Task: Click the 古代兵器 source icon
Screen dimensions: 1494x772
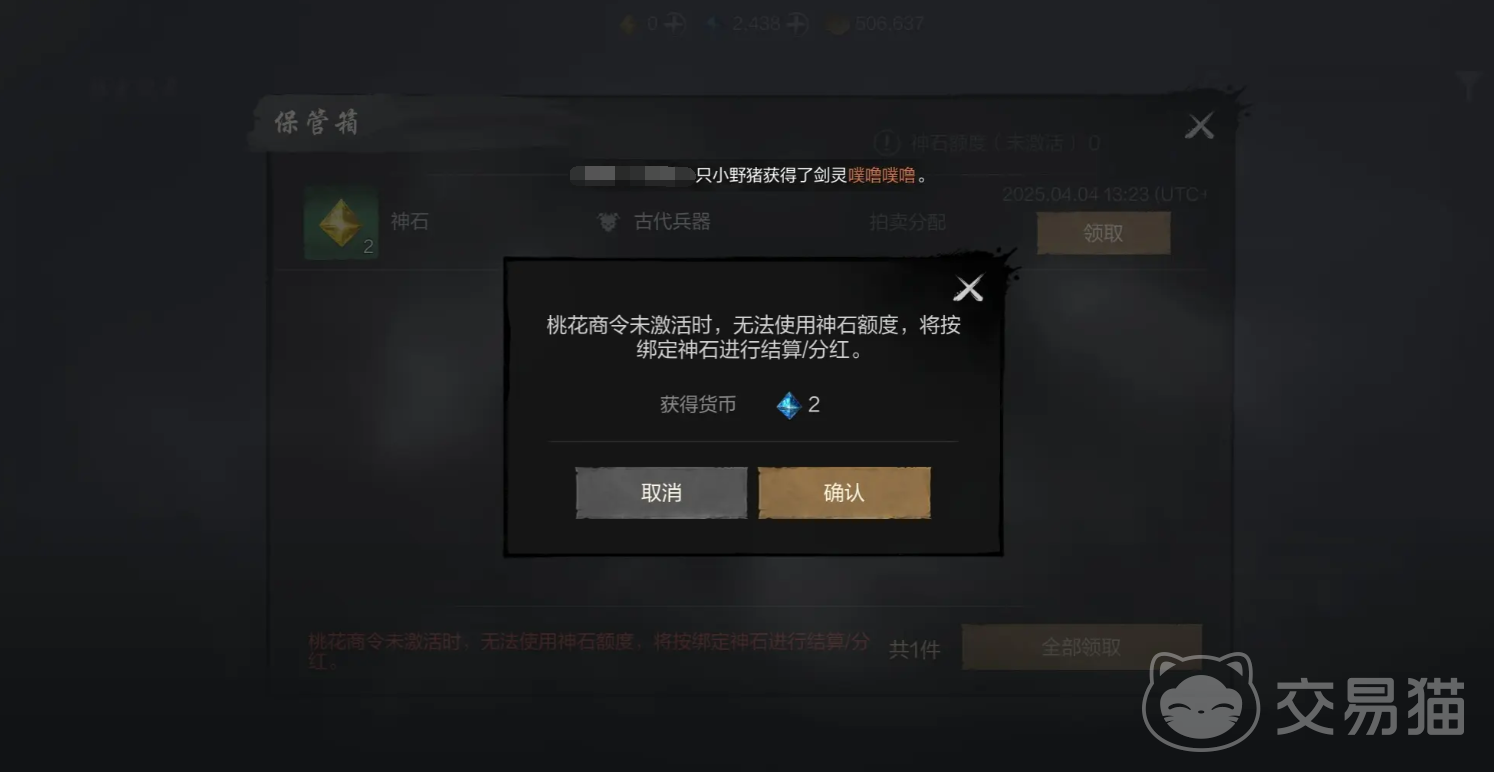Action: click(x=608, y=222)
